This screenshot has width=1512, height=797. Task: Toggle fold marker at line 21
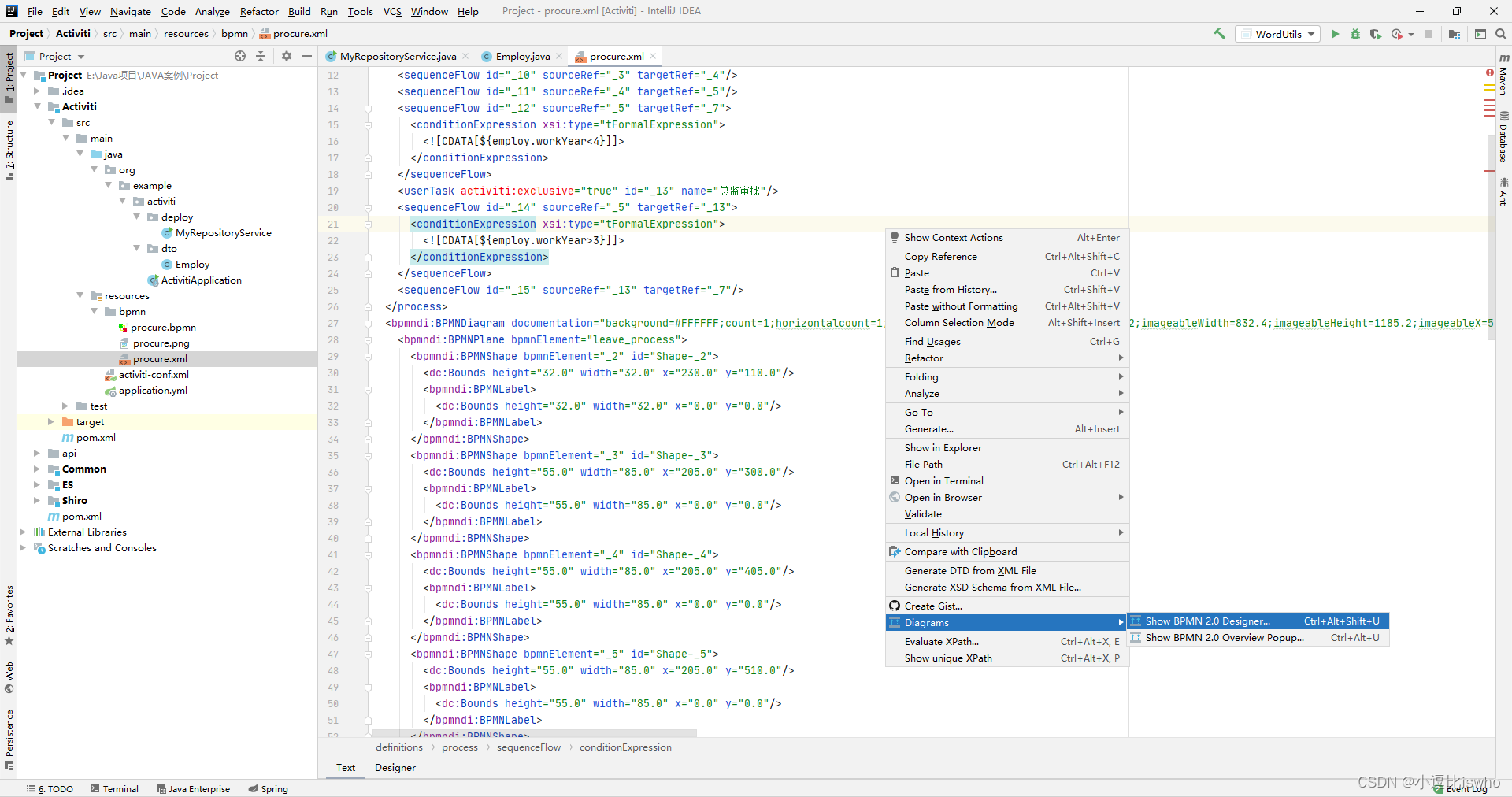point(368,224)
